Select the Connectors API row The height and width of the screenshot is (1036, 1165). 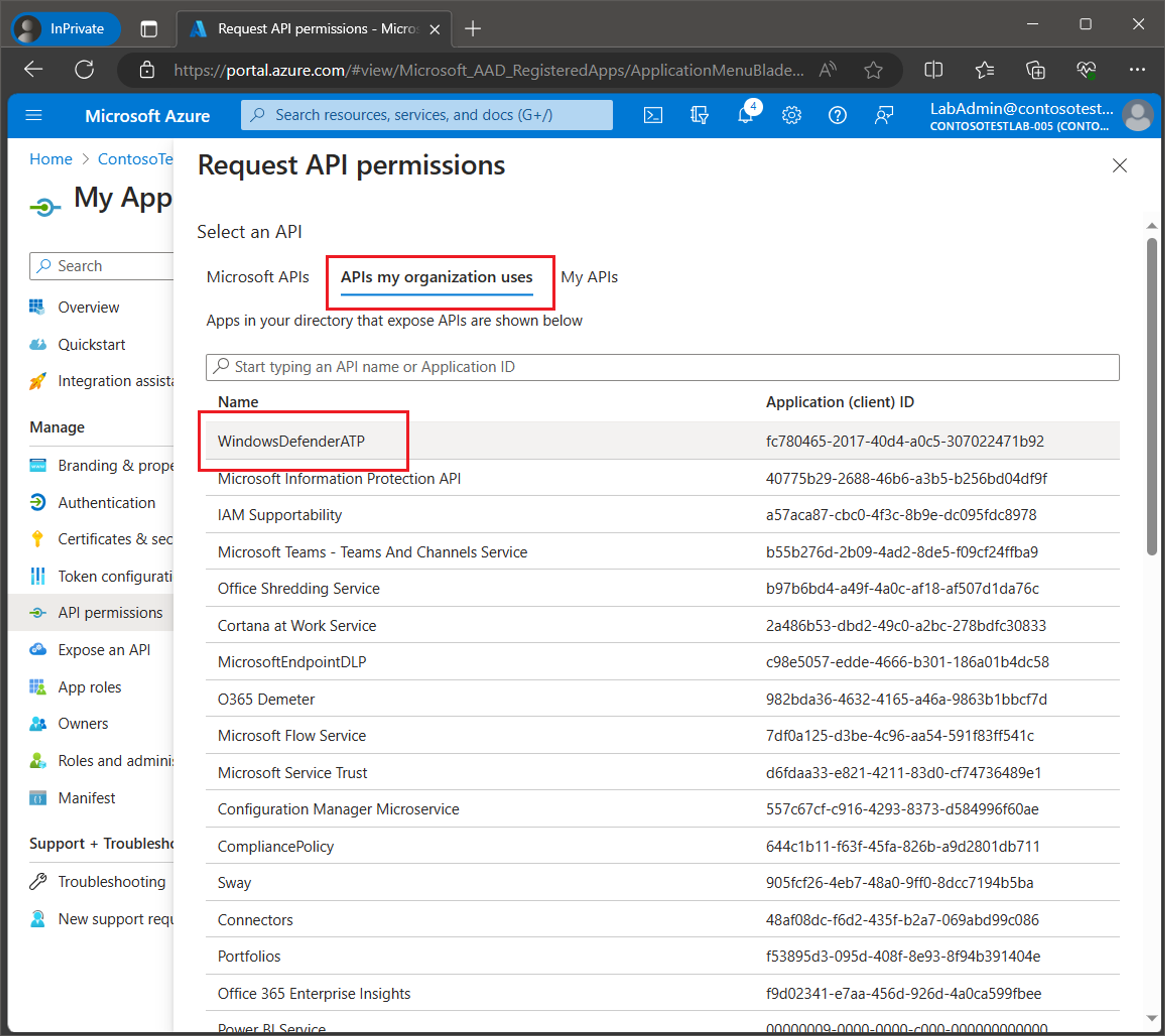coord(662,919)
